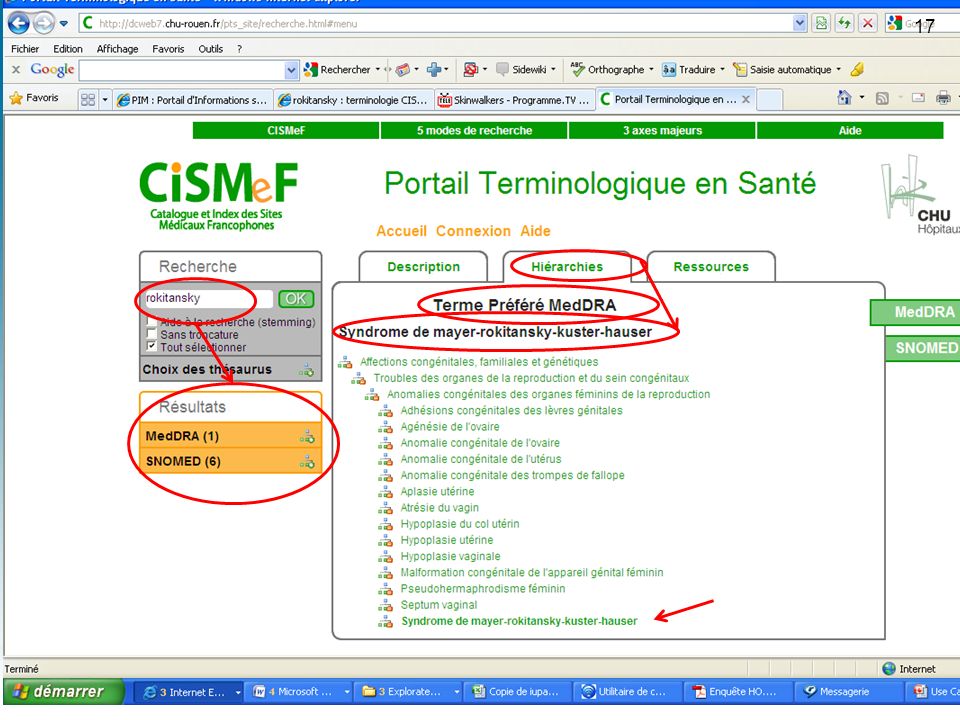Screen dimensions: 960x720
Task: Click the démarrer Start button
Action: (63, 692)
